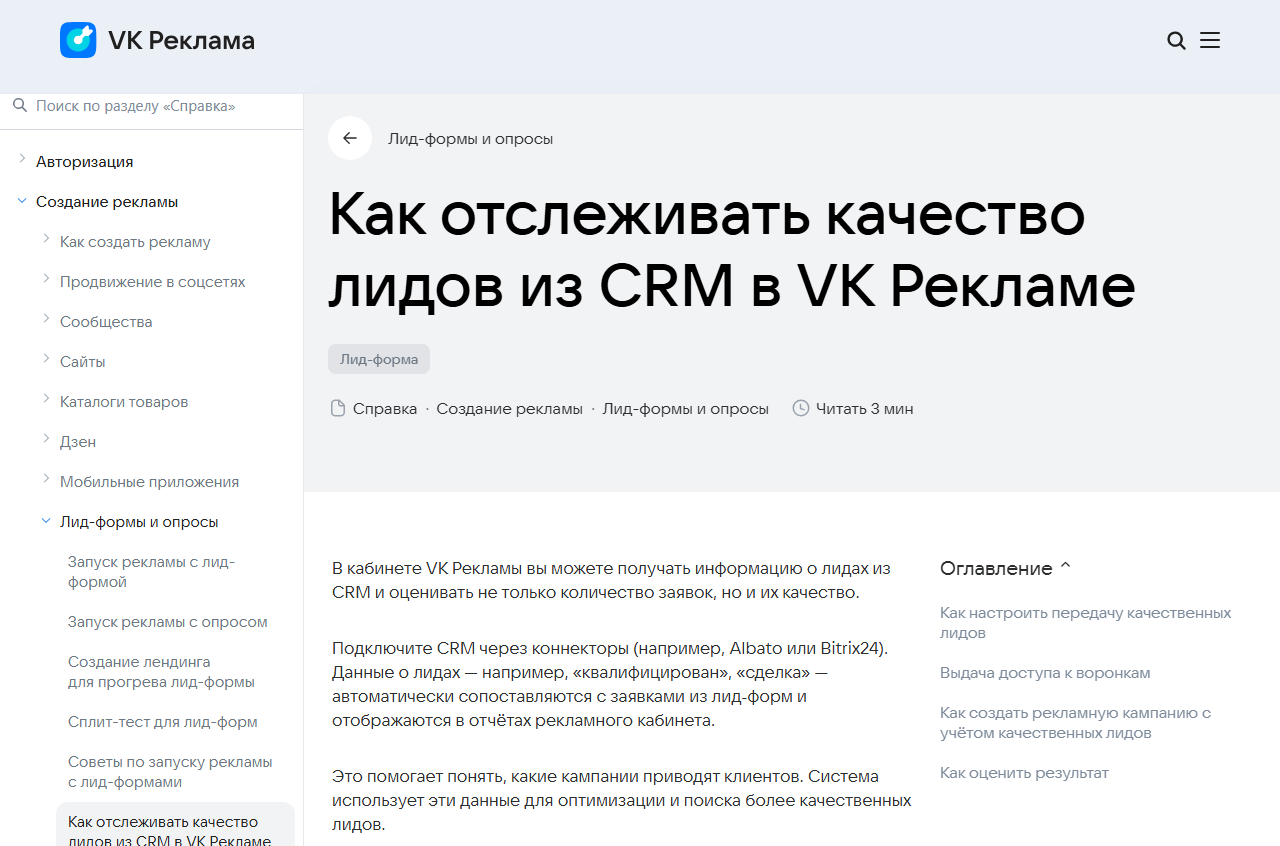Click the back arrow button
The width and height of the screenshot is (1280, 846).
350,138
